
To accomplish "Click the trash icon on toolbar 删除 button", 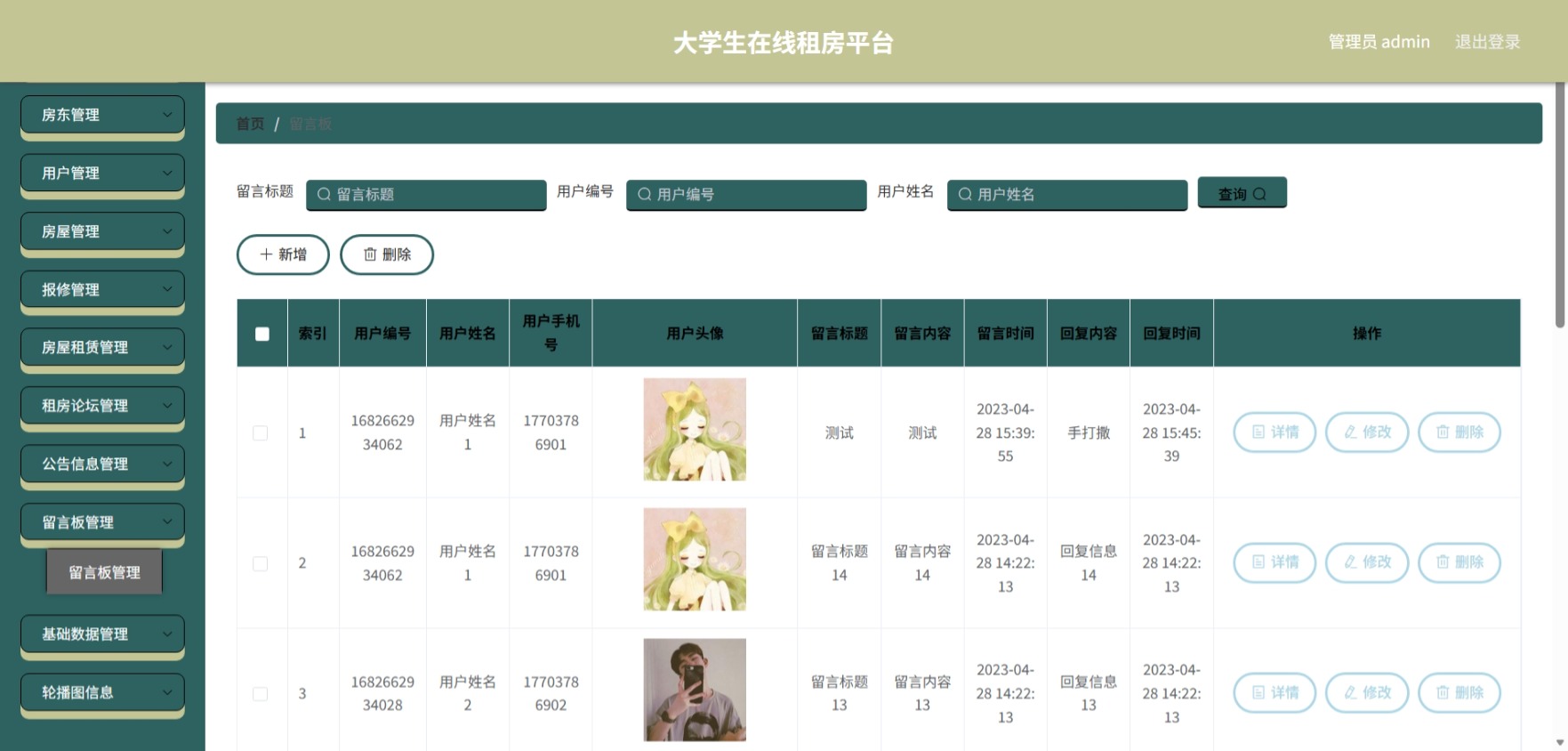I will pos(370,254).
